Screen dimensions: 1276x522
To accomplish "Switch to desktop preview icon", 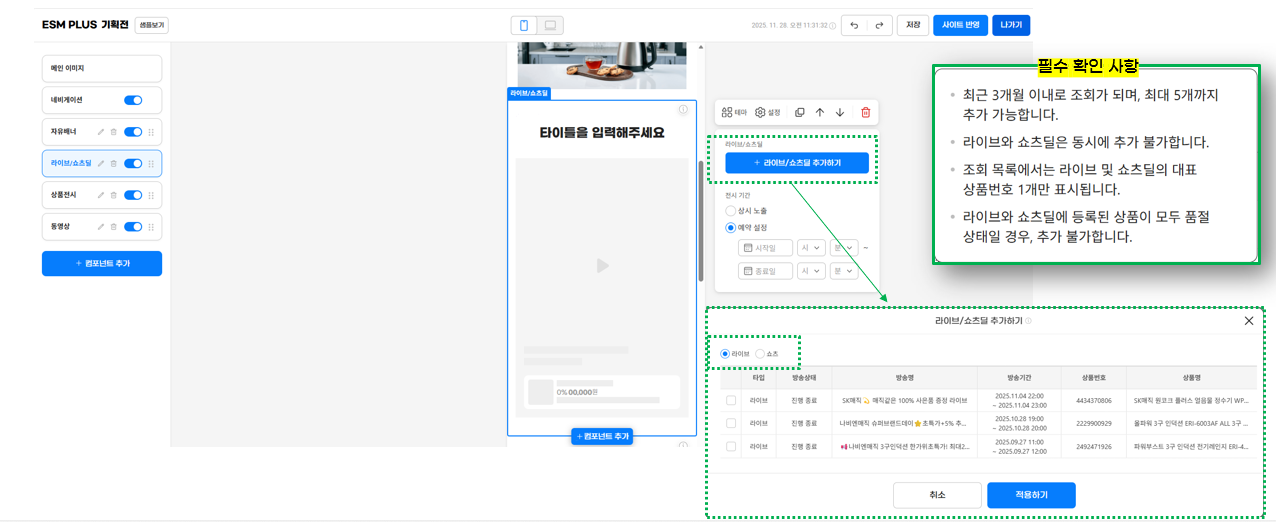I will click(x=551, y=25).
